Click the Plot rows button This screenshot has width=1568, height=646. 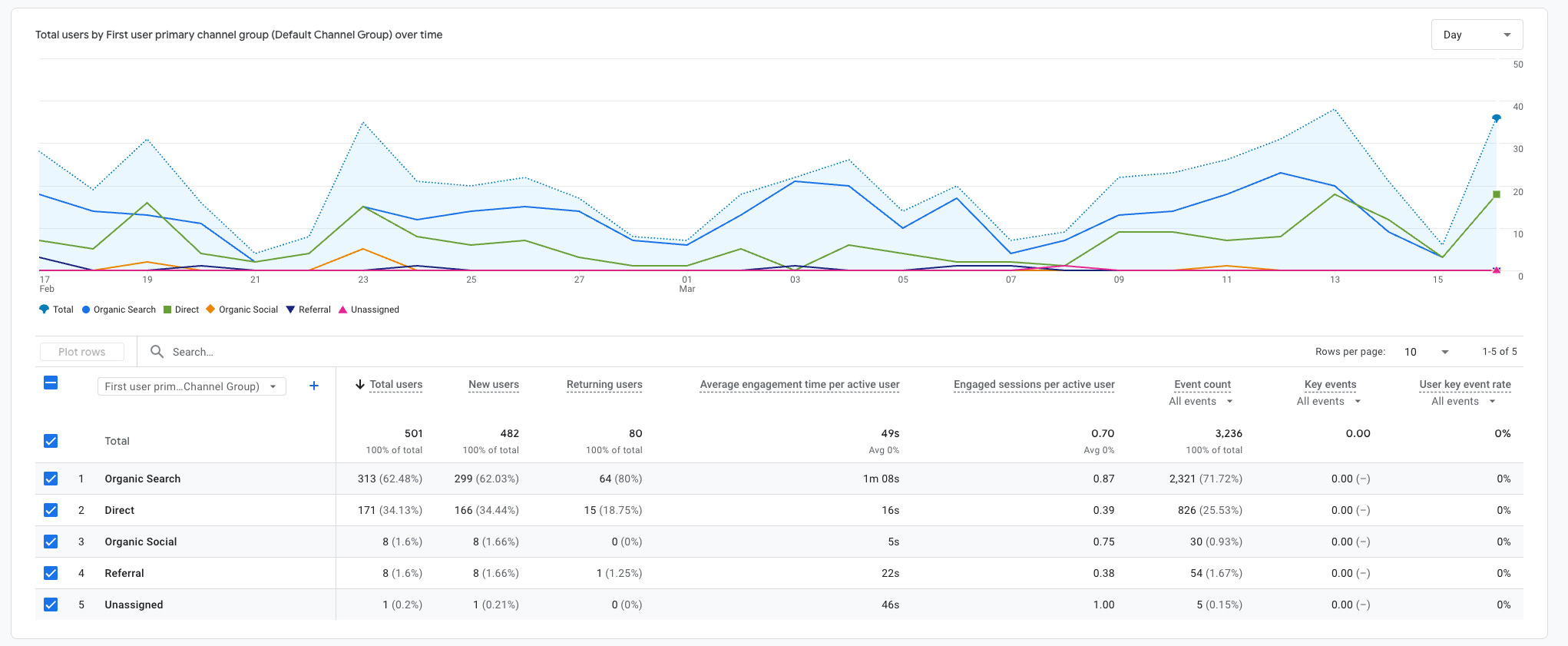click(x=82, y=352)
